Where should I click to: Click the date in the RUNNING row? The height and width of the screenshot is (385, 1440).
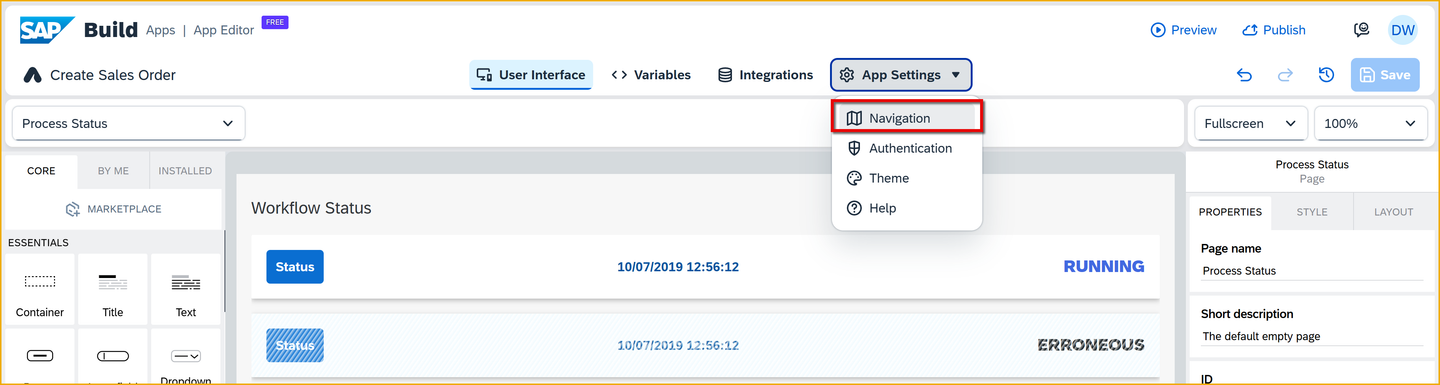click(x=678, y=267)
